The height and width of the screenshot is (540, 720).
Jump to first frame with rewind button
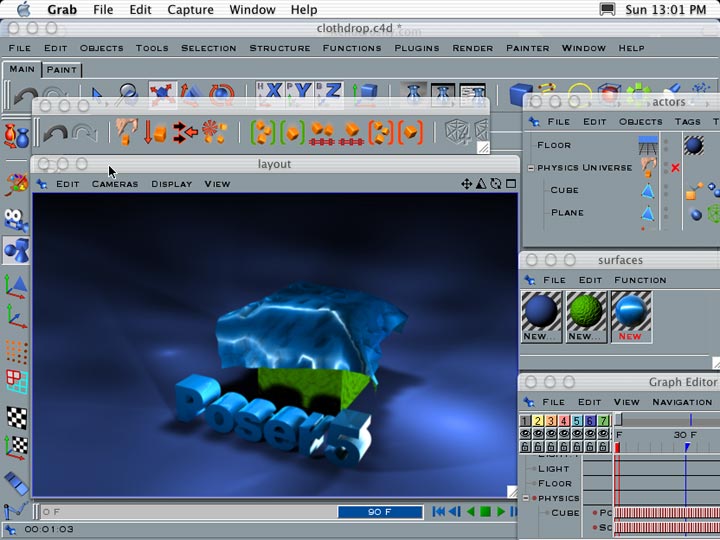coord(438,512)
